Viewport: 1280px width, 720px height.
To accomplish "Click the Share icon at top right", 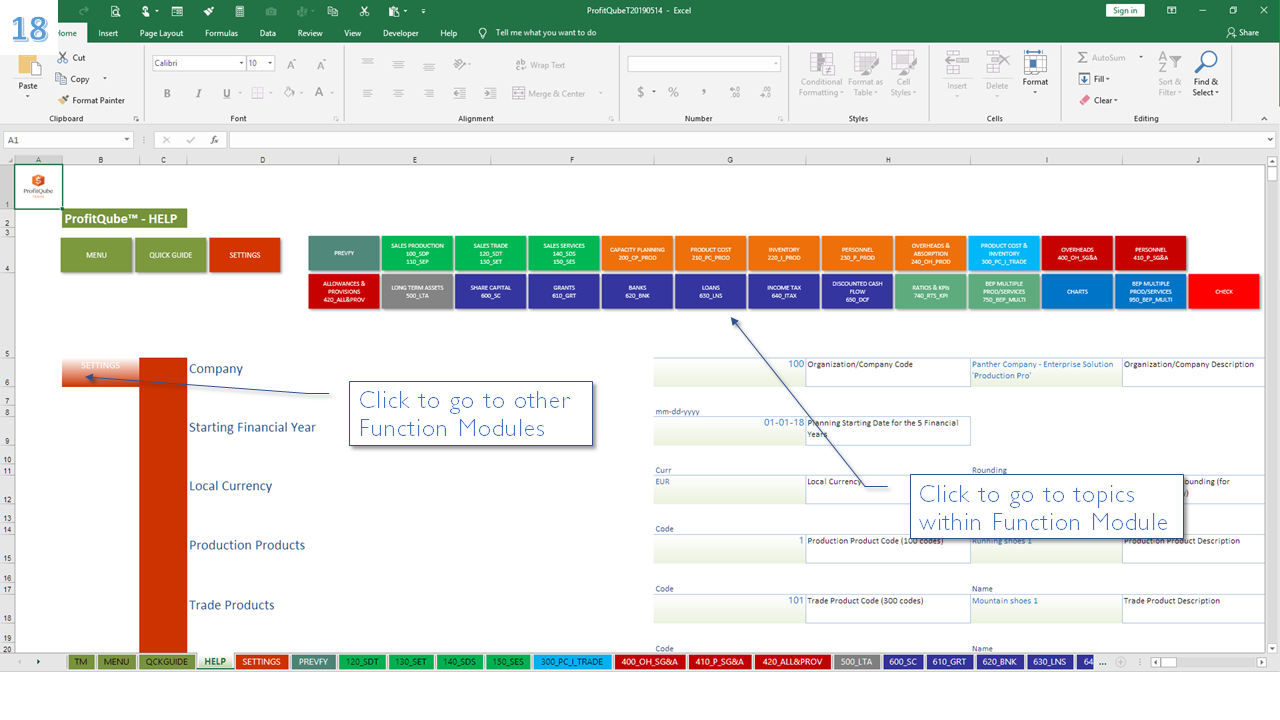I will pyautogui.click(x=1243, y=33).
